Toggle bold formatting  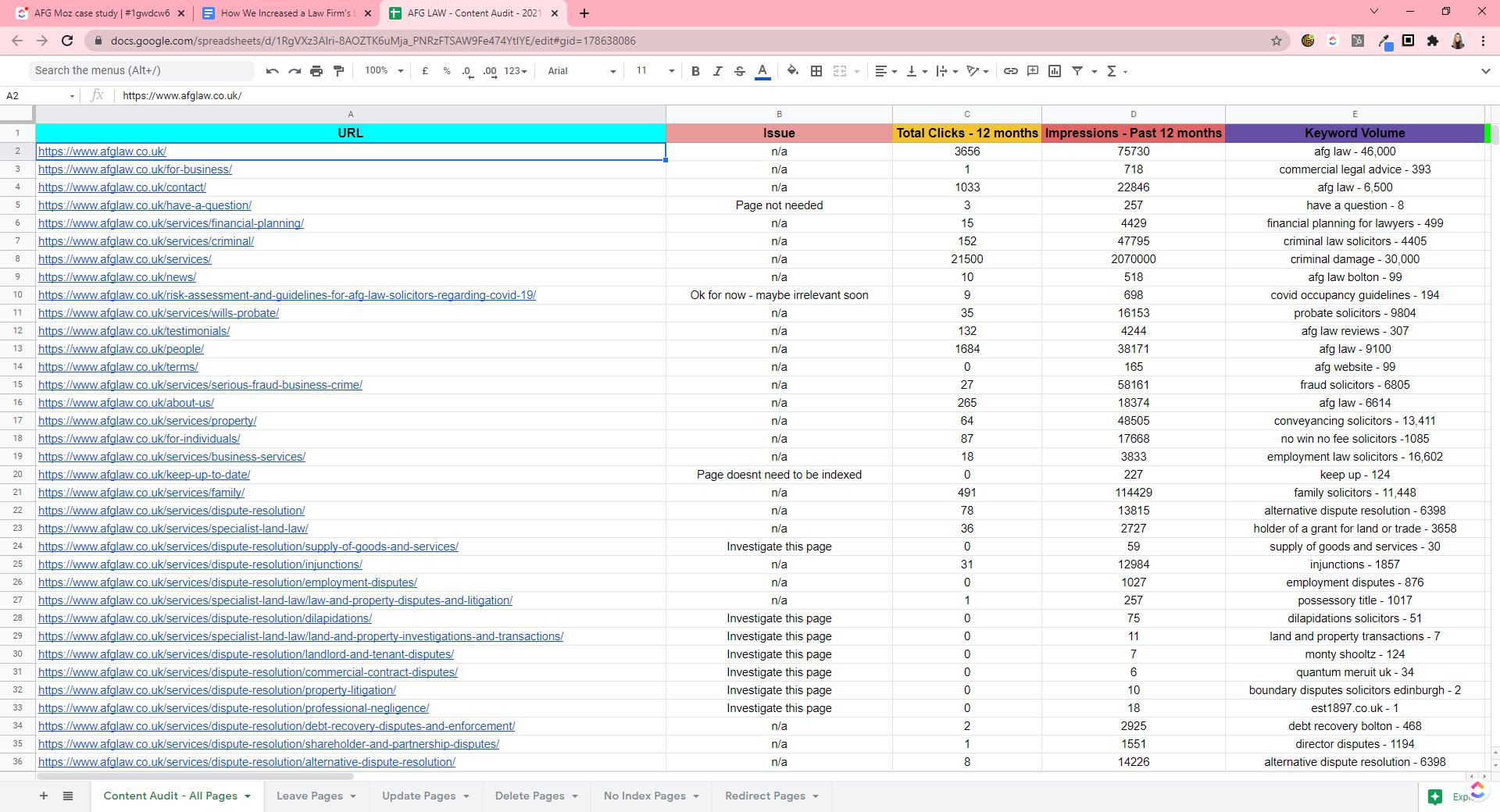695,71
